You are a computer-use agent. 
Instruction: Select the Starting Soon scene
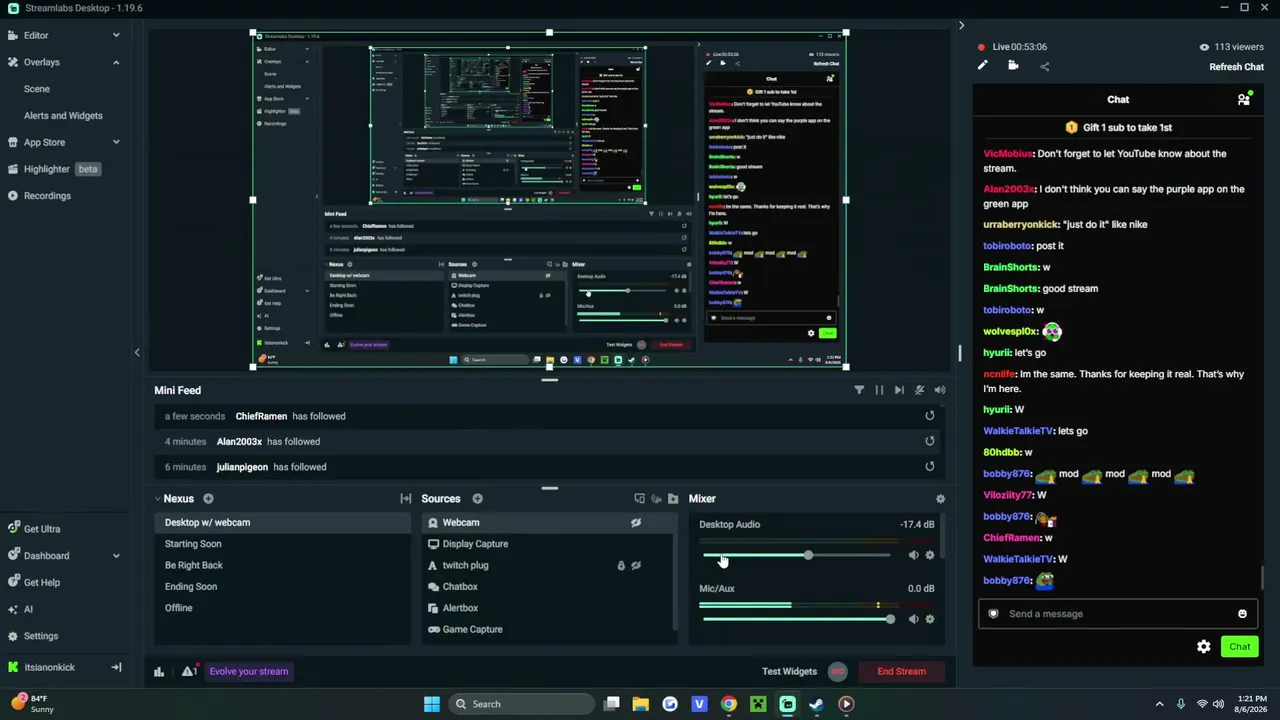(283, 544)
